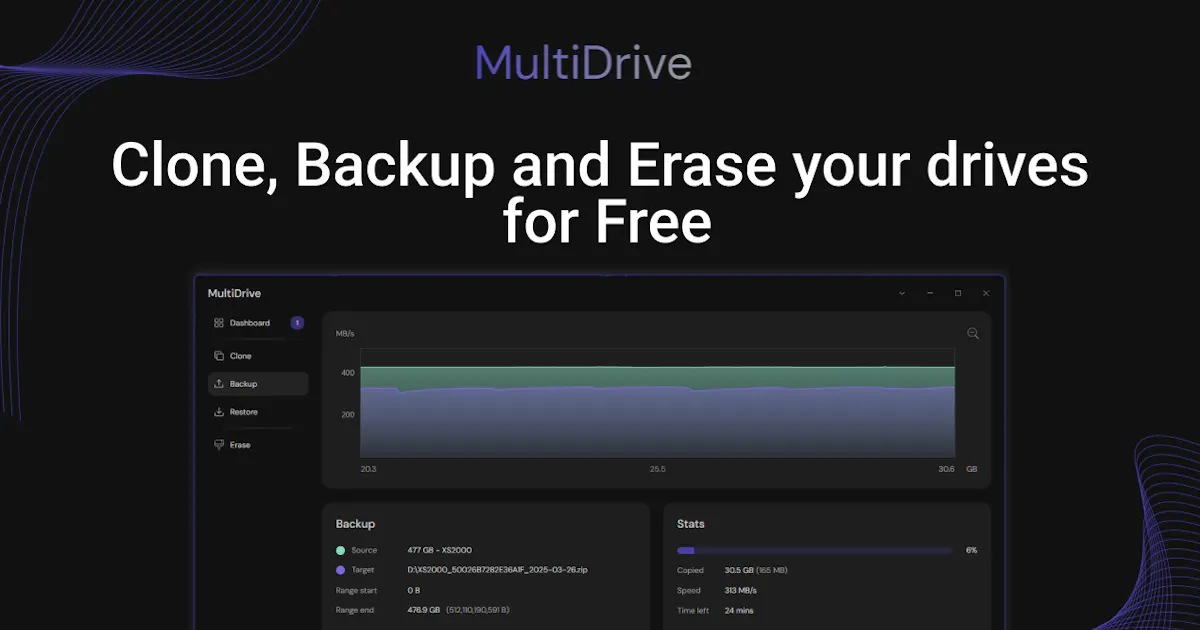The height and width of the screenshot is (630, 1200).
Task: Click the '200' value on chart axis
Action: click(x=348, y=414)
